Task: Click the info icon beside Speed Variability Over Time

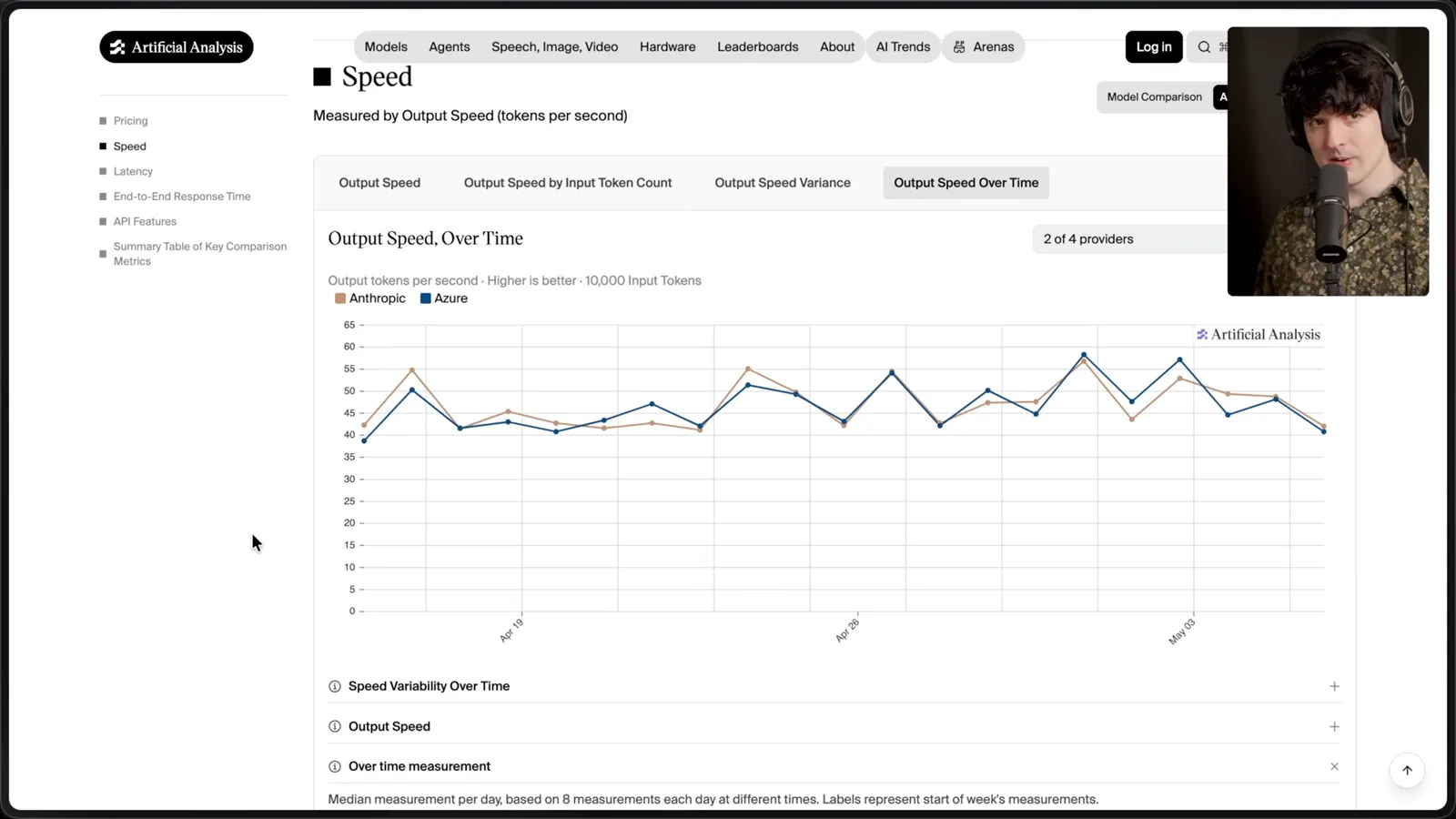Action: tap(335, 686)
